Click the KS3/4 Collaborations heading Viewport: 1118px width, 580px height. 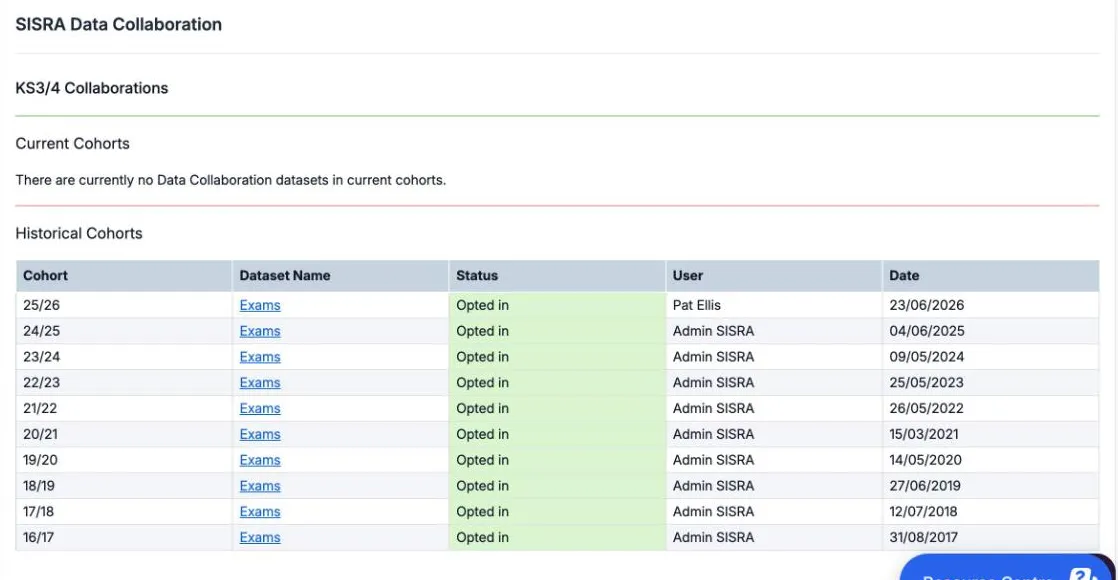tap(92, 88)
